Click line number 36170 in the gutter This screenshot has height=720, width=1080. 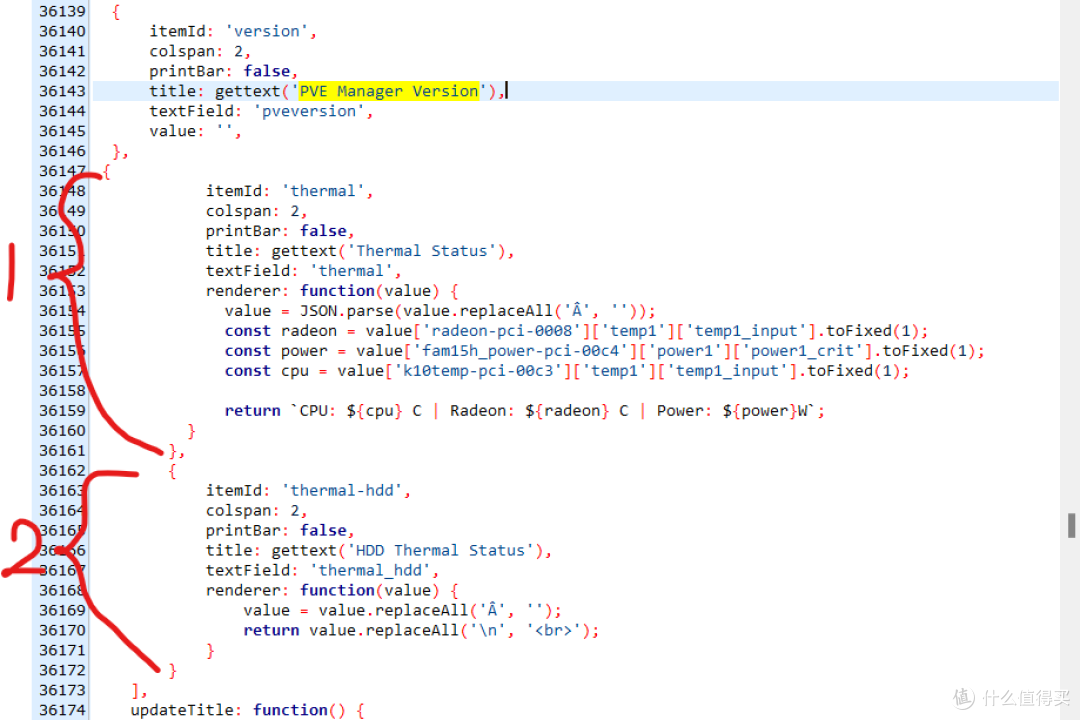click(62, 630)
